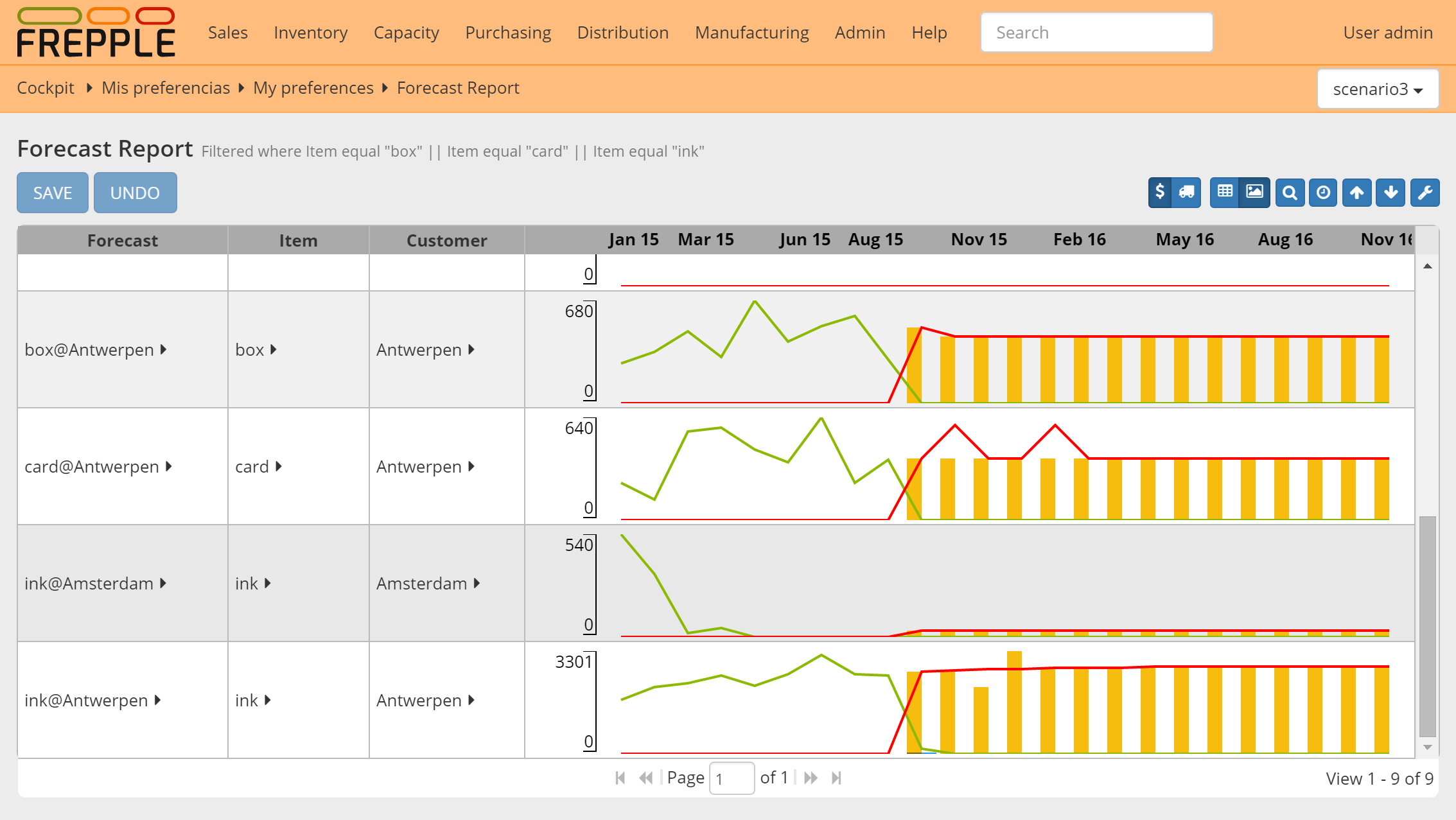This screenshot has height=820, width=1456.
Task: Open the scenario3 dropdown
Action: [x=1377, y=89]
